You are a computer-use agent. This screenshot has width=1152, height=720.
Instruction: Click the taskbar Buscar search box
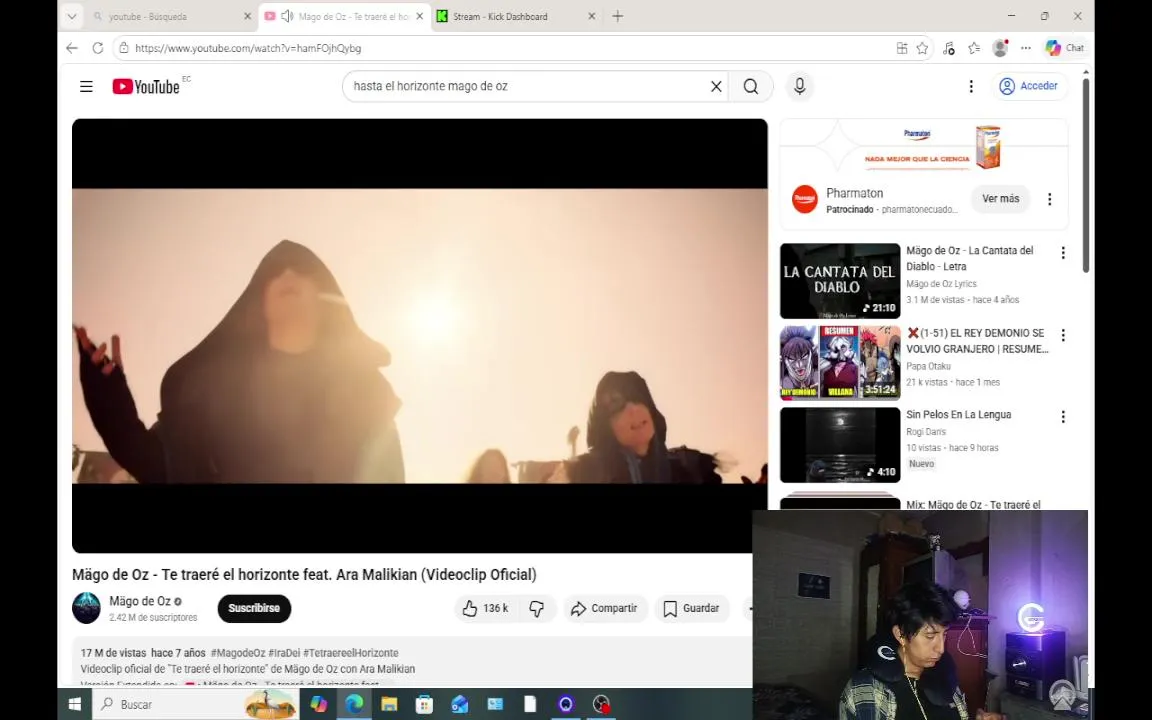pos(195,704)
